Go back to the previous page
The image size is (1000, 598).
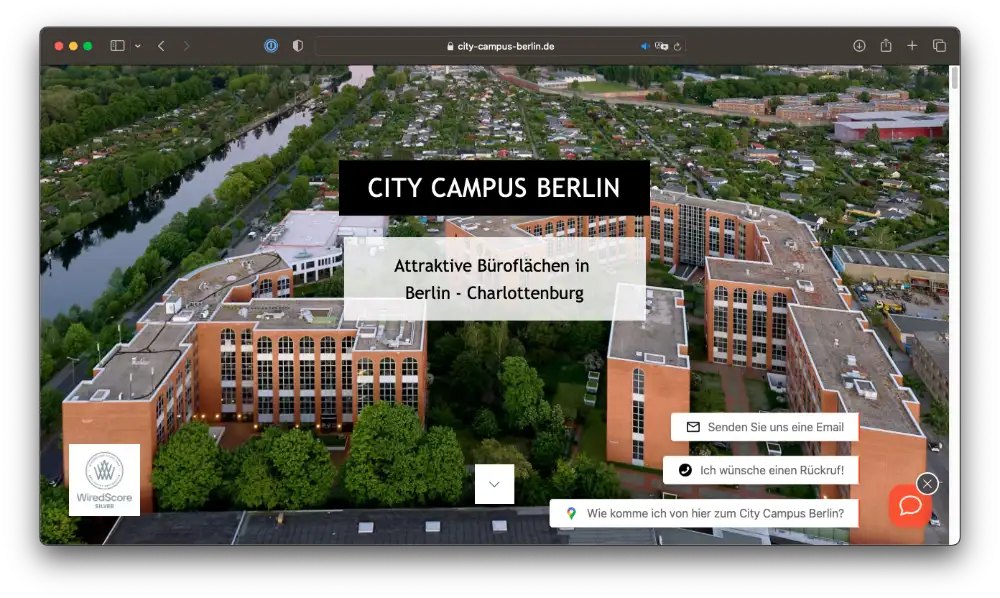(x=161, y=46)
